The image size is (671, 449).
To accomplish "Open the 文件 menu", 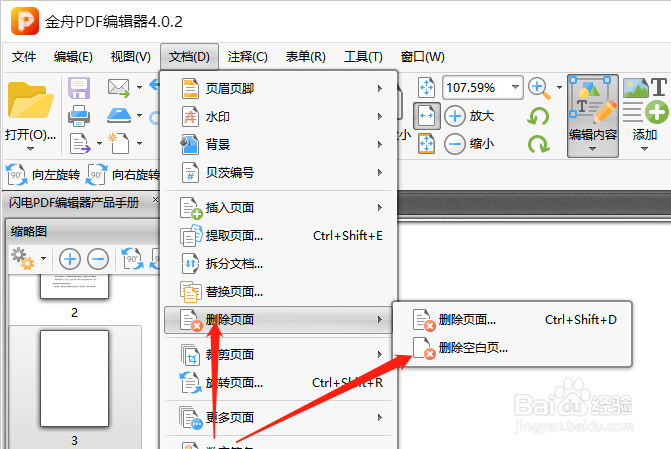I will [x=24, y=56].
